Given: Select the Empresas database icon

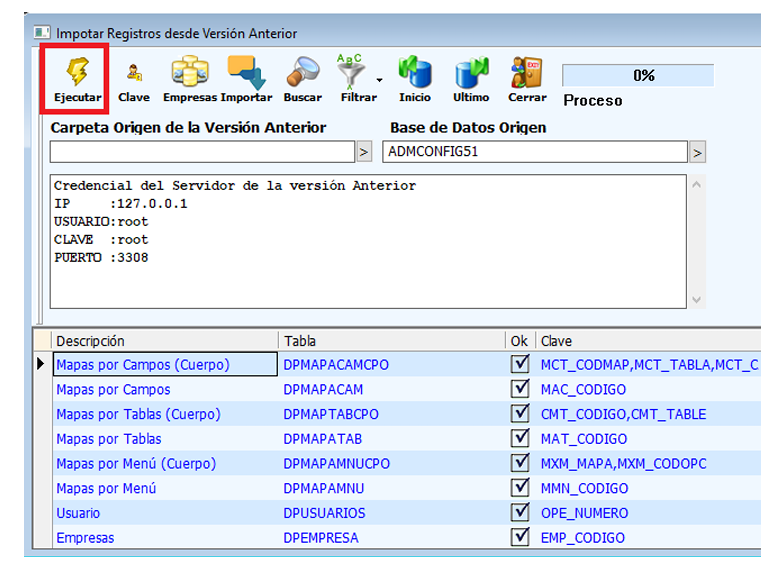Looking at the screenshot, I should coord(189,73).
